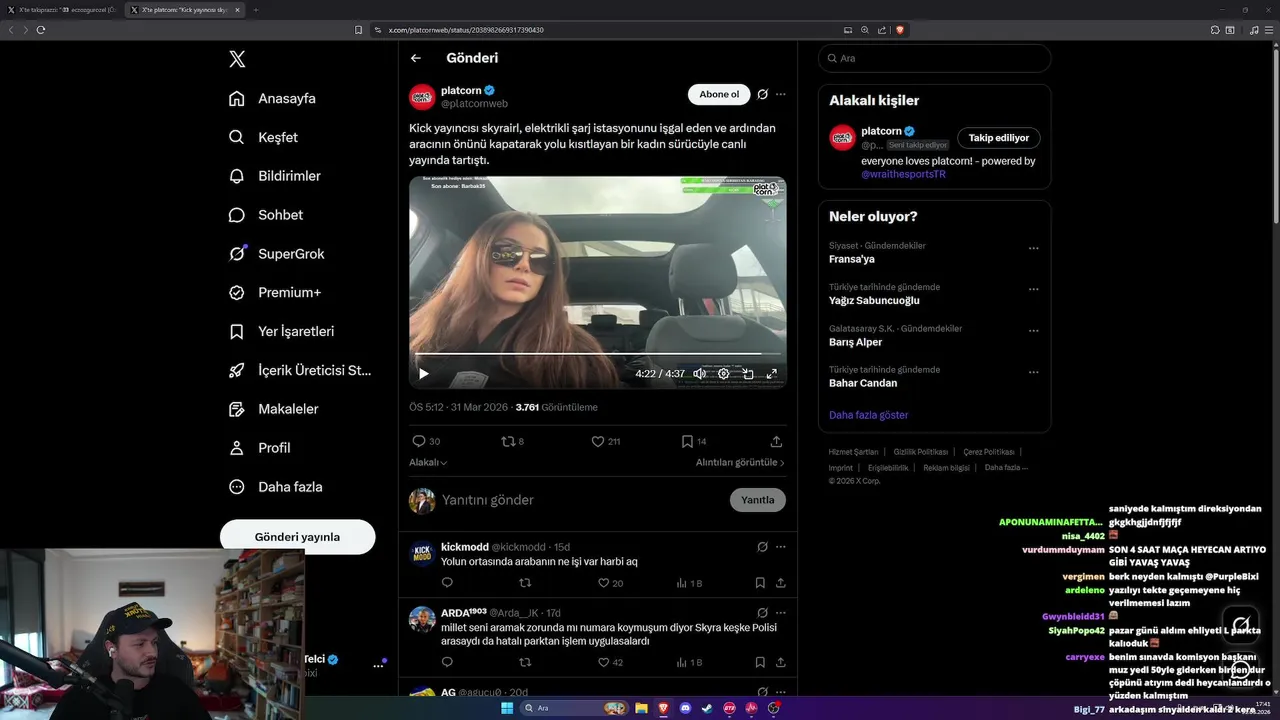Open Yer İşaretleri bookmarks

pyautogui.click(x=282, y=331)
